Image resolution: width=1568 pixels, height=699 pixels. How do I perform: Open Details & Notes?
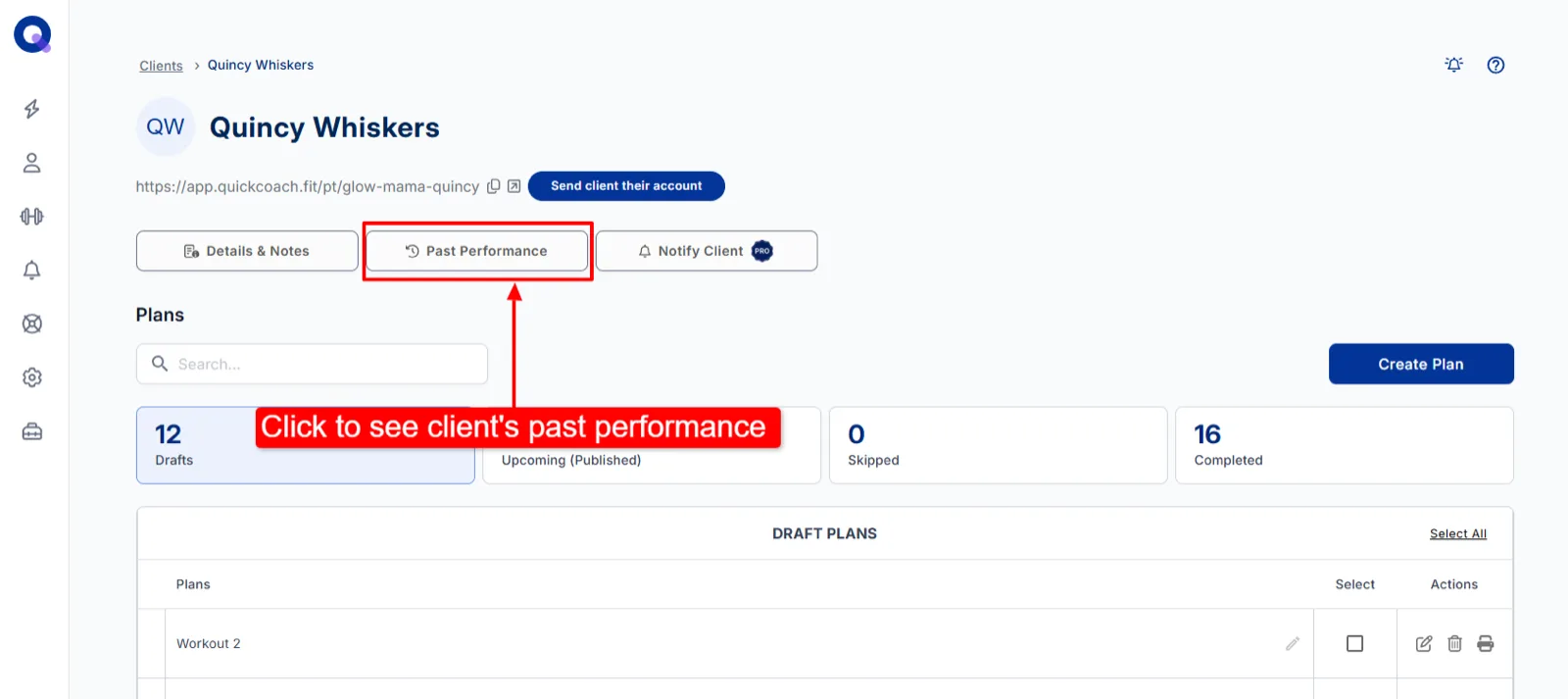[x=247, y=251]
